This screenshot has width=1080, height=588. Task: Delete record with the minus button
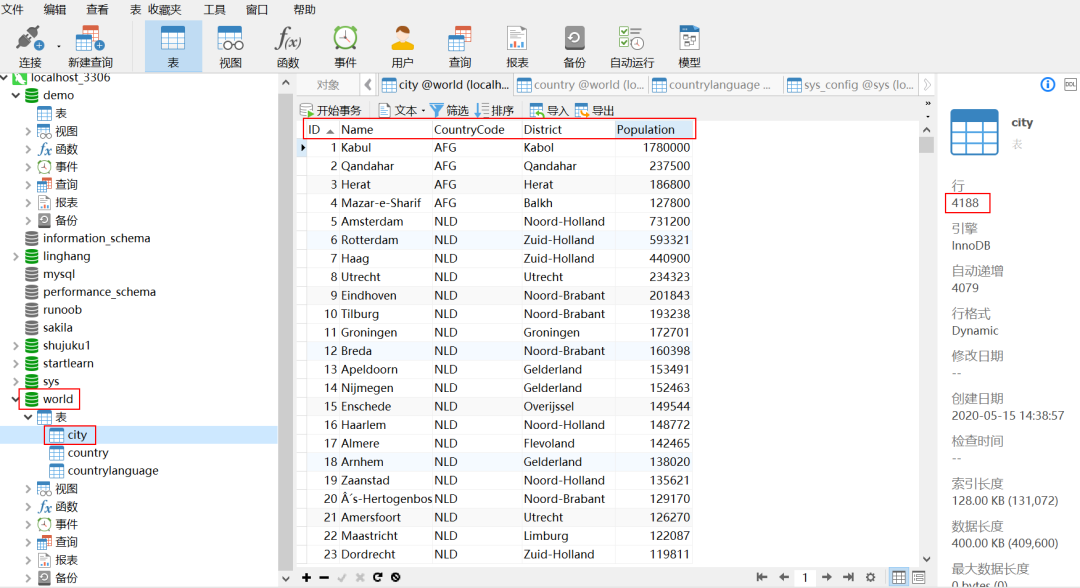[324, 577]
